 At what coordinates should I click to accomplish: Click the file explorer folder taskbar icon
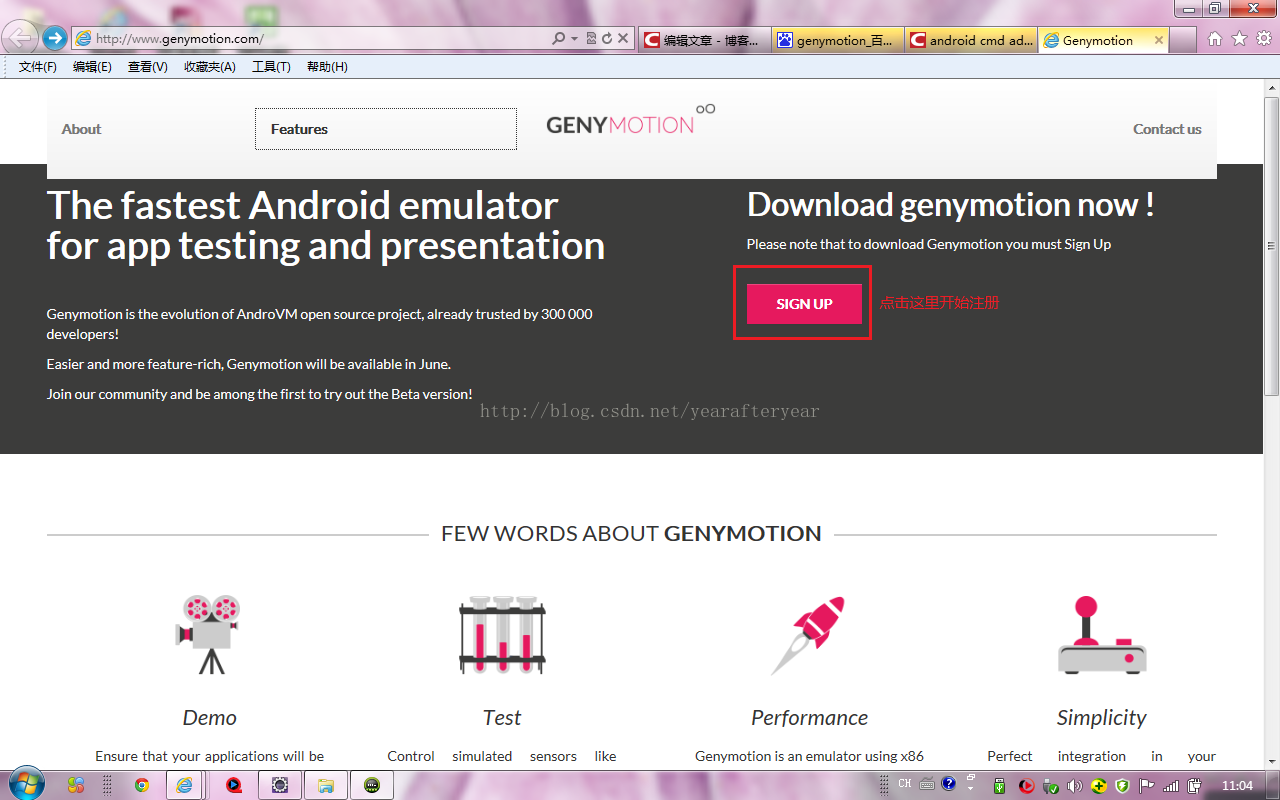pos(326,786)
